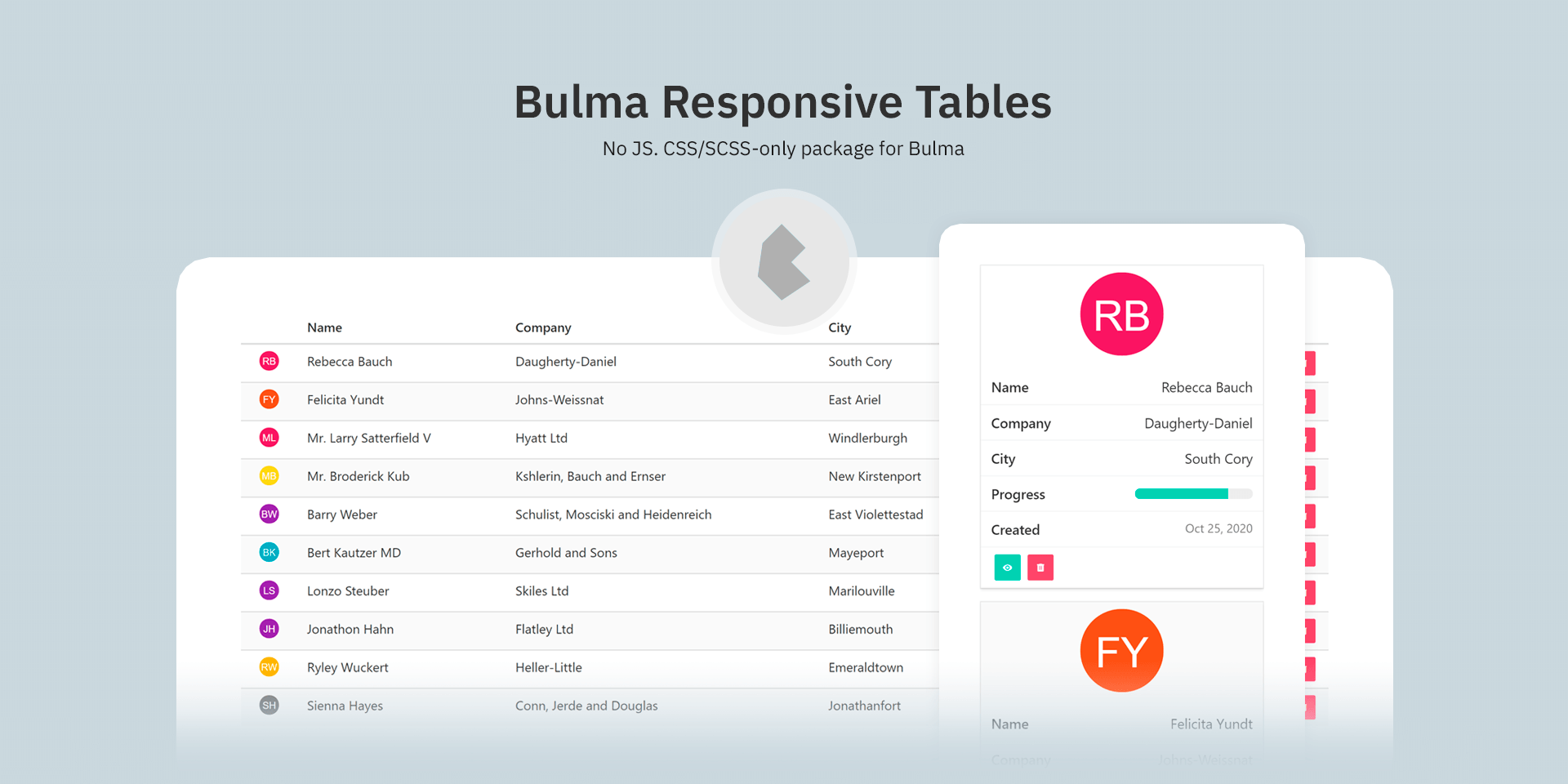
Task: Click the large RB avatar on the card
Action: (x=1121, y=314)
